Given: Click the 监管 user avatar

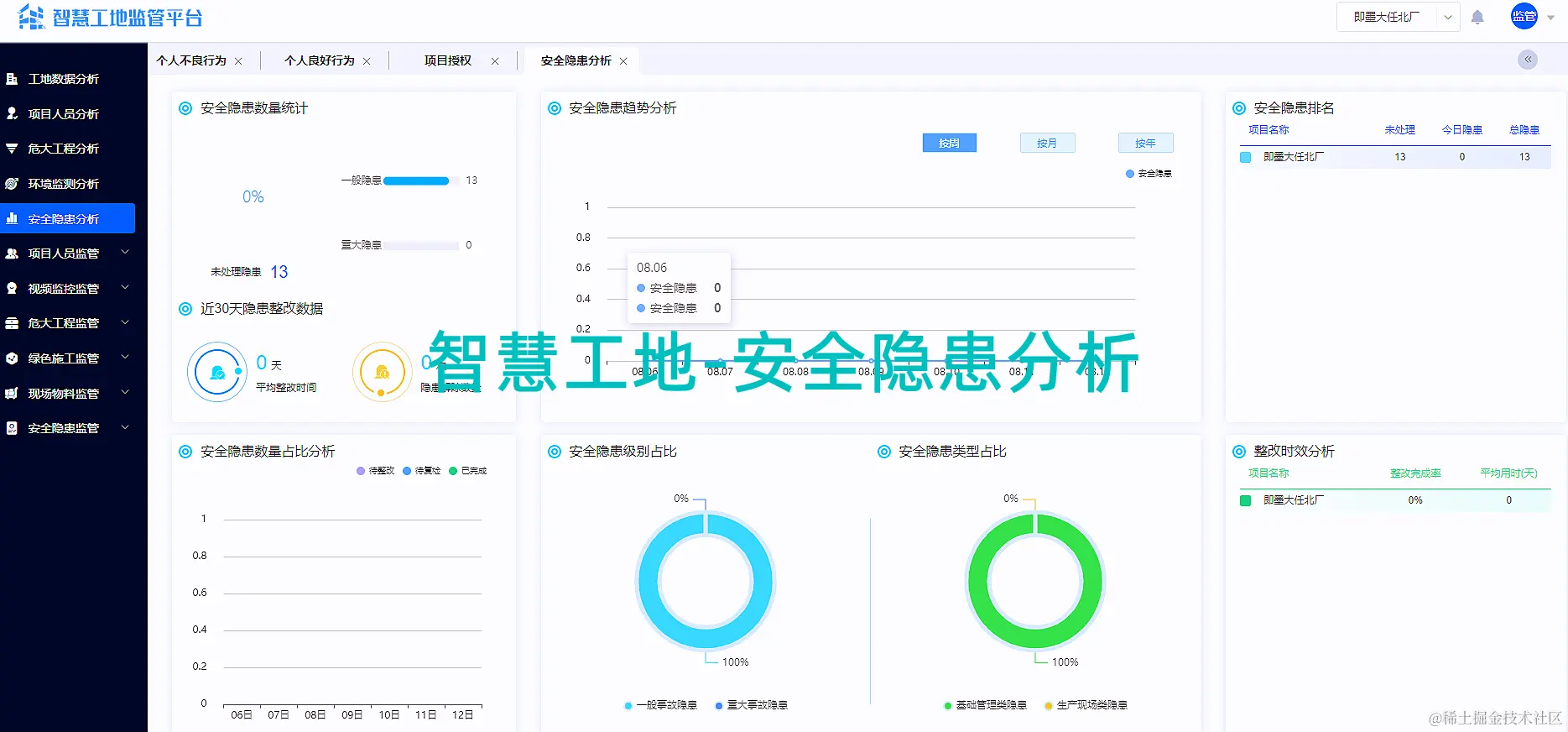Looking at the screenshot, I should pyautogui.click(x=1524, y=17).
